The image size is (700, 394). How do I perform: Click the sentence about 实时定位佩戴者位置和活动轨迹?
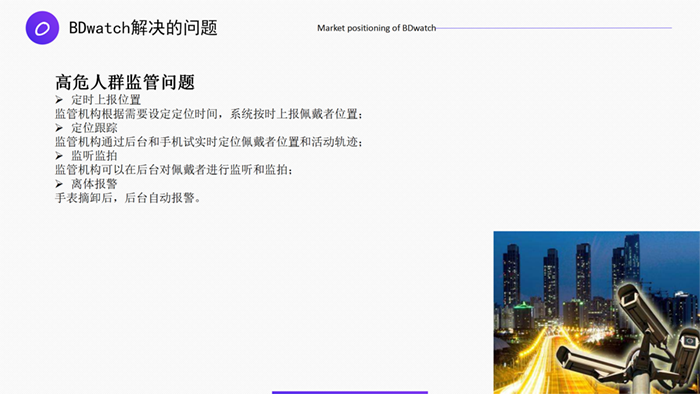pos(209,142)
